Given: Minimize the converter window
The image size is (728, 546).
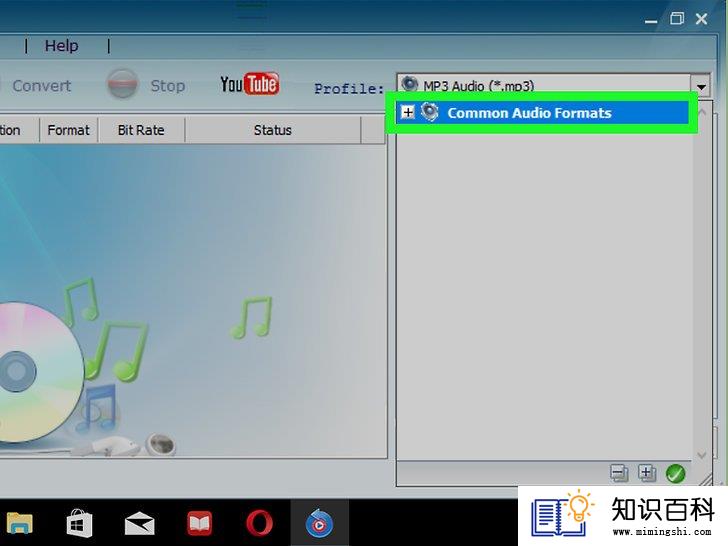Looking at the screenshot, I should pos(651,21).
